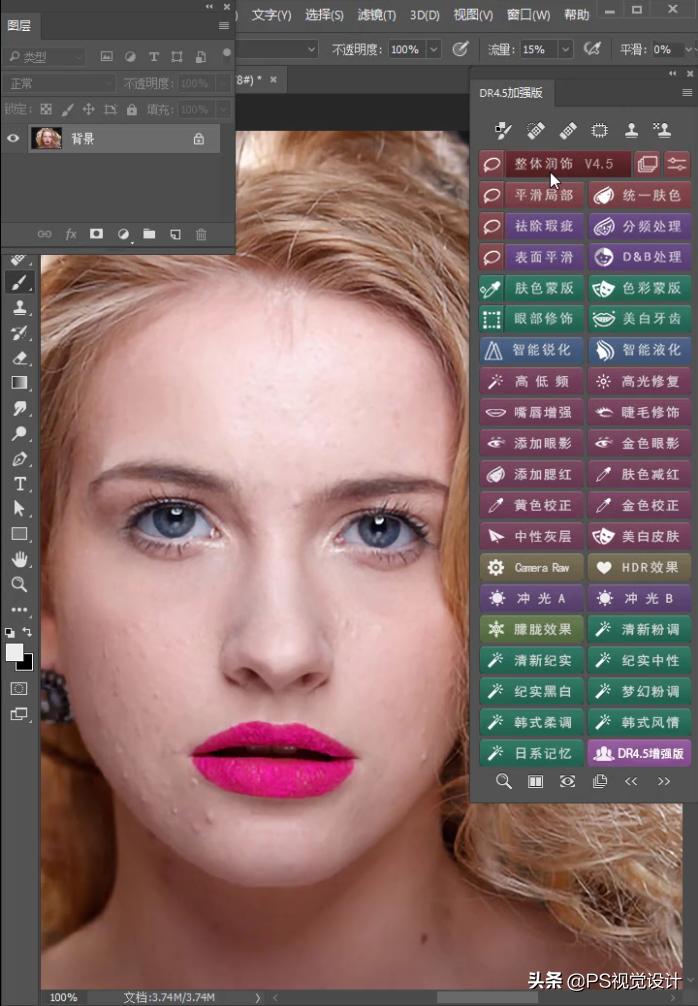Select the Horizontal Type tool

click(x=19, y=484)
